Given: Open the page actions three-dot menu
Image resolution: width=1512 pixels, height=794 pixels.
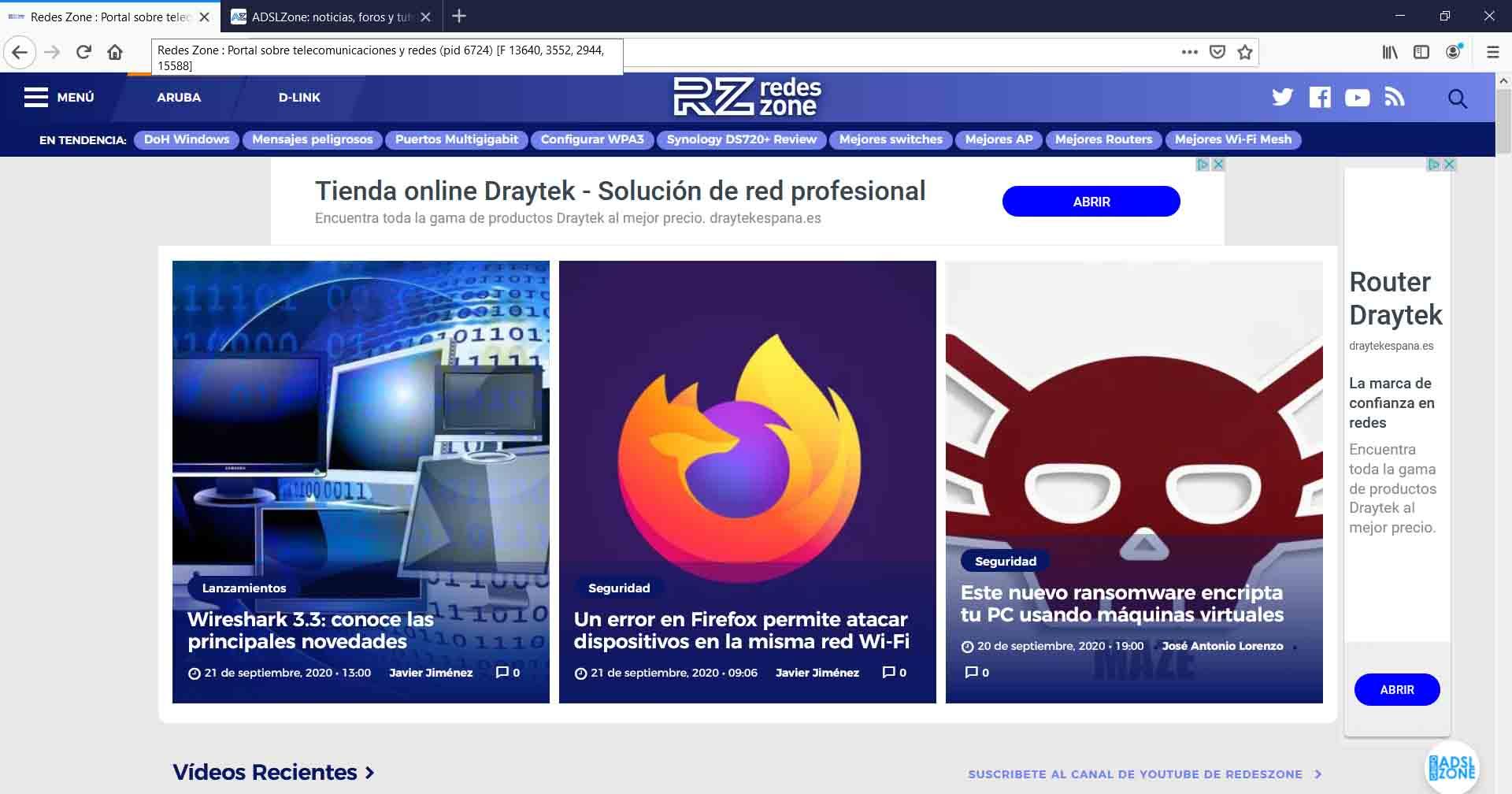Looking at the screenshot, I should pos(1189,52).
